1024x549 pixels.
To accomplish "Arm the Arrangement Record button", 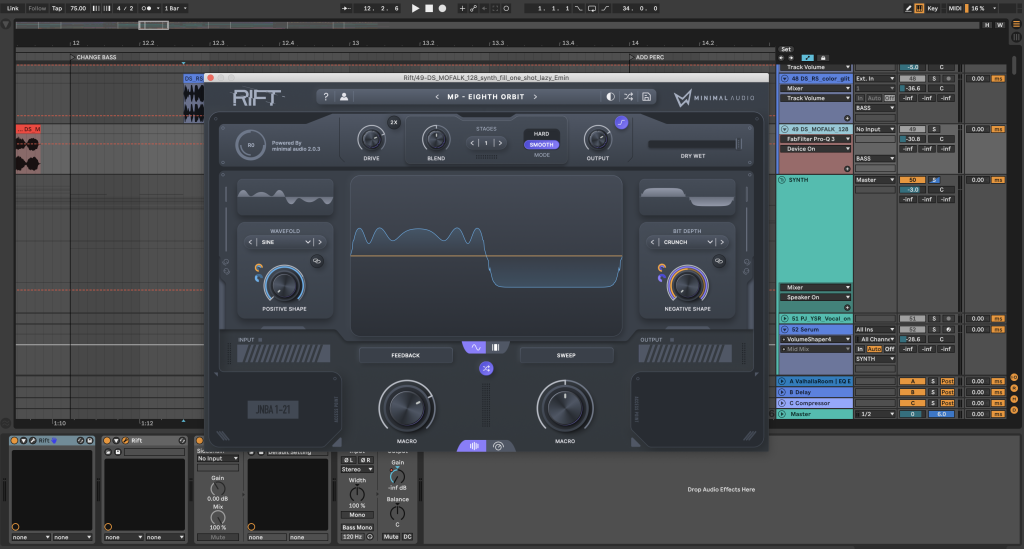I will (442, 8).
